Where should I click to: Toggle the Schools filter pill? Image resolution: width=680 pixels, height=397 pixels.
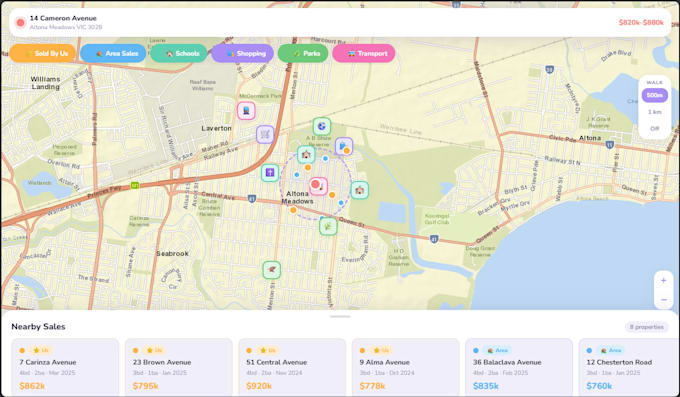[179, 53]
